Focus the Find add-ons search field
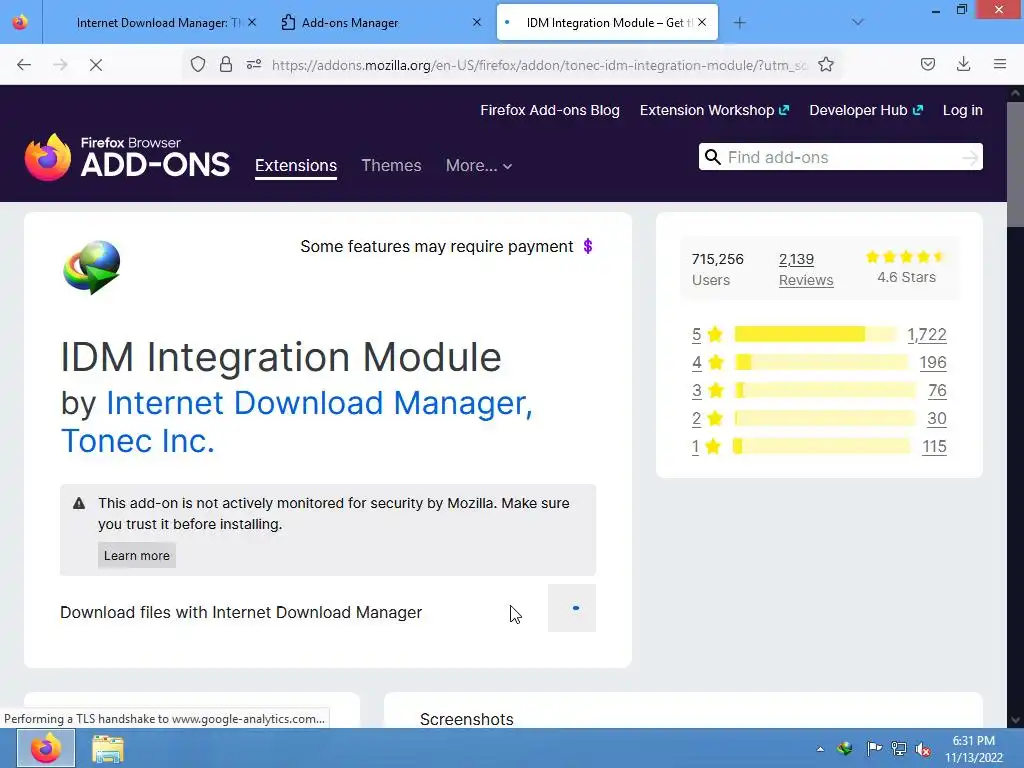The image size is (1024, 768). [840, 157]
